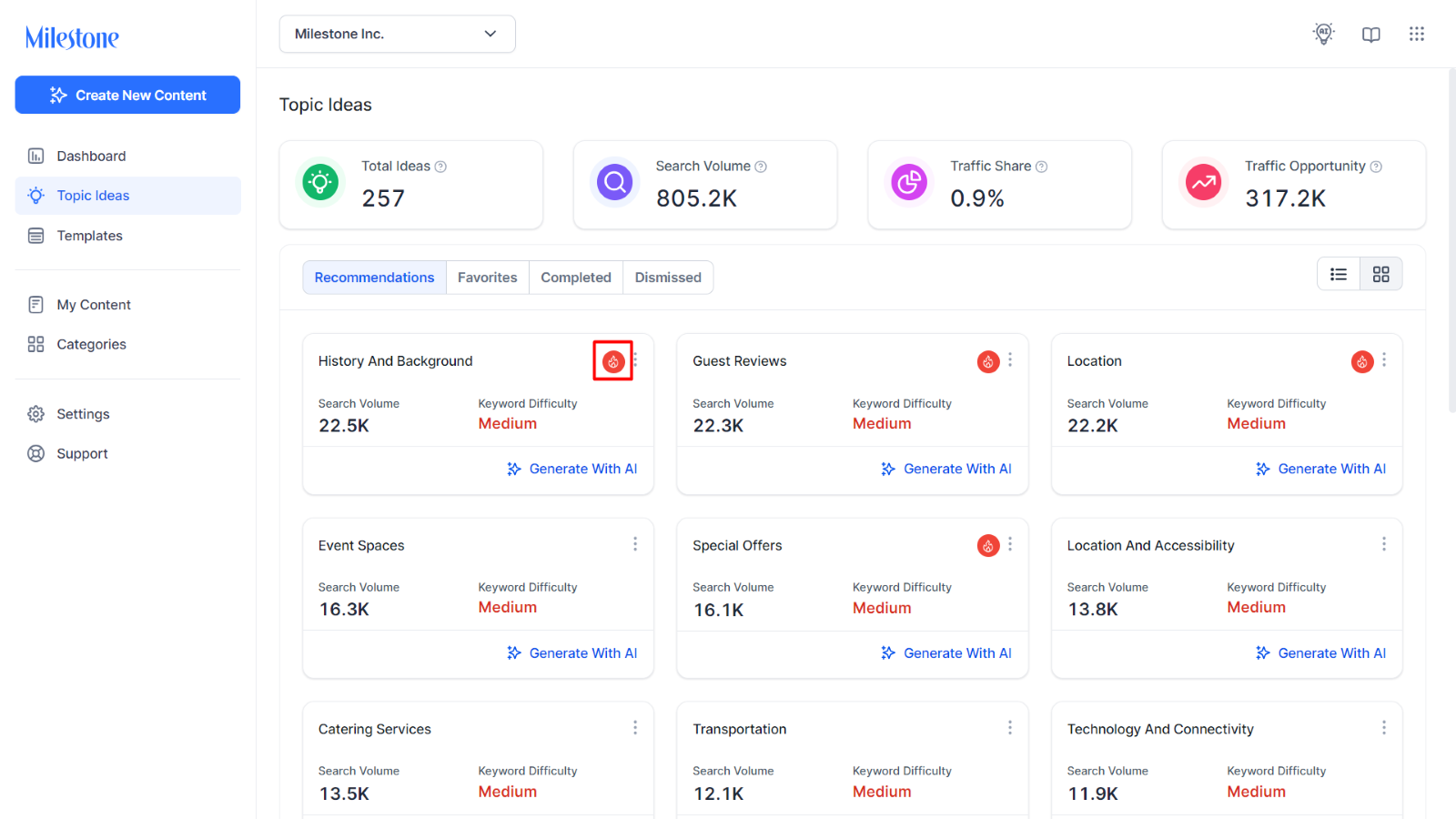Switch to list view layout
The width and height of the screenshot is (1456, 819).
[1339, 274]
